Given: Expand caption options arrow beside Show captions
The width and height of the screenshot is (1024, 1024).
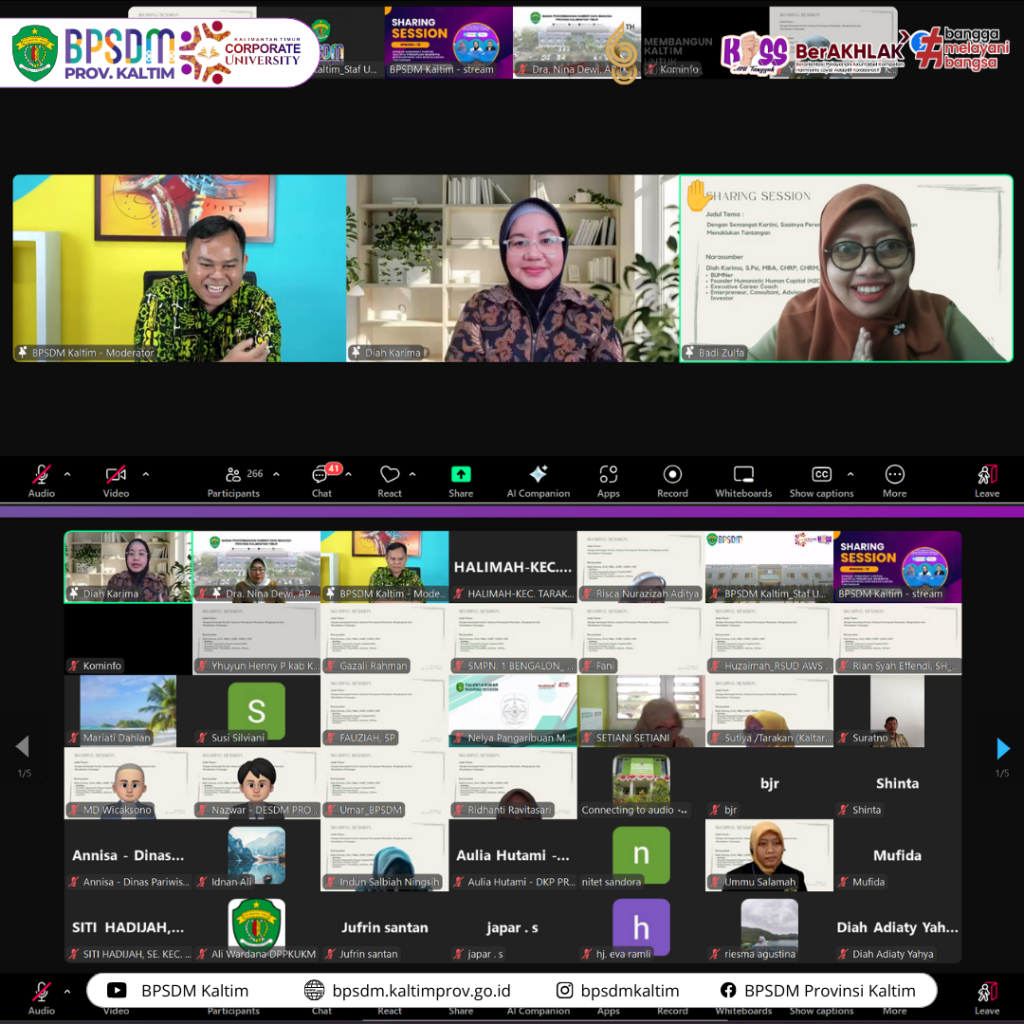Looking at the screenshot, I should coord(850,474).
